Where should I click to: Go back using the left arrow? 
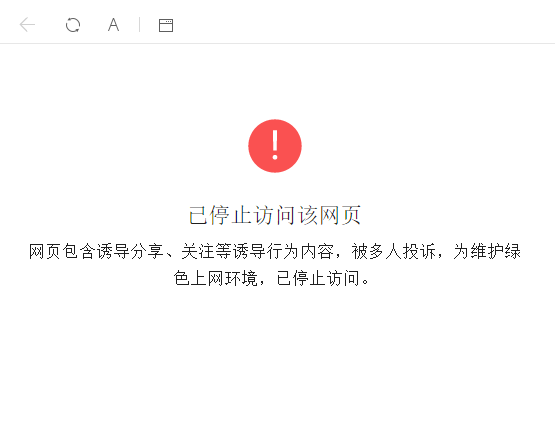tap(27, 25)
